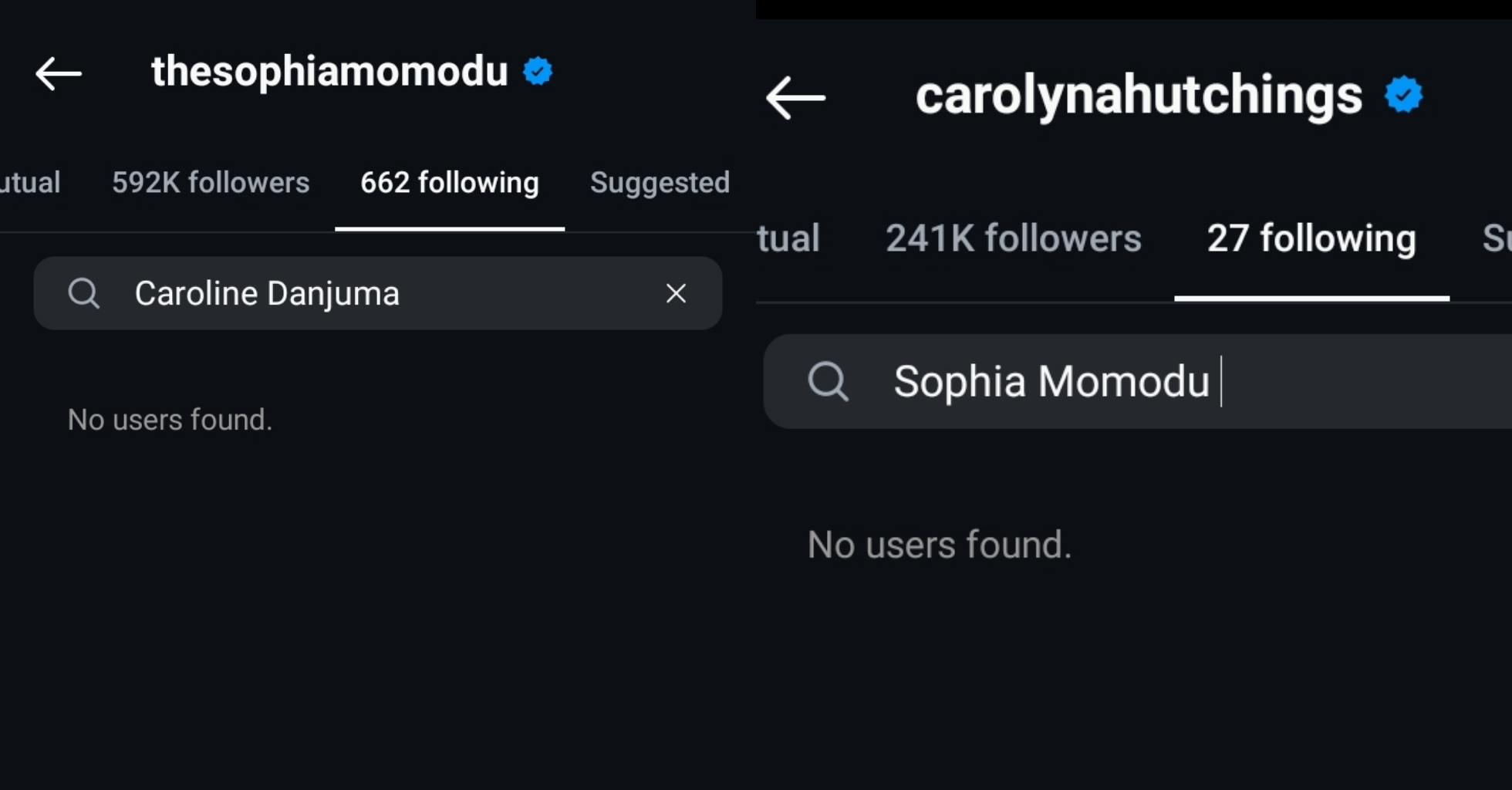Switch to the 592K followers tab
This screenshot has height=790, width=1512.
[211, 183]
